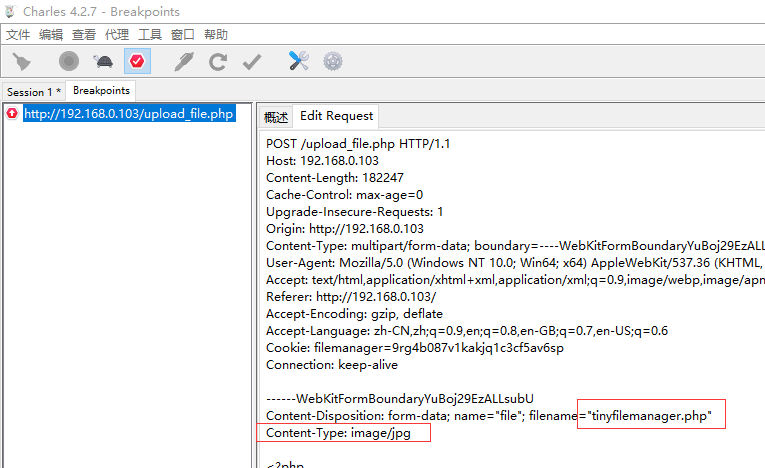Click the checkmark validate icon
This screenshot has height=468, width=765.
coord(252,62)
